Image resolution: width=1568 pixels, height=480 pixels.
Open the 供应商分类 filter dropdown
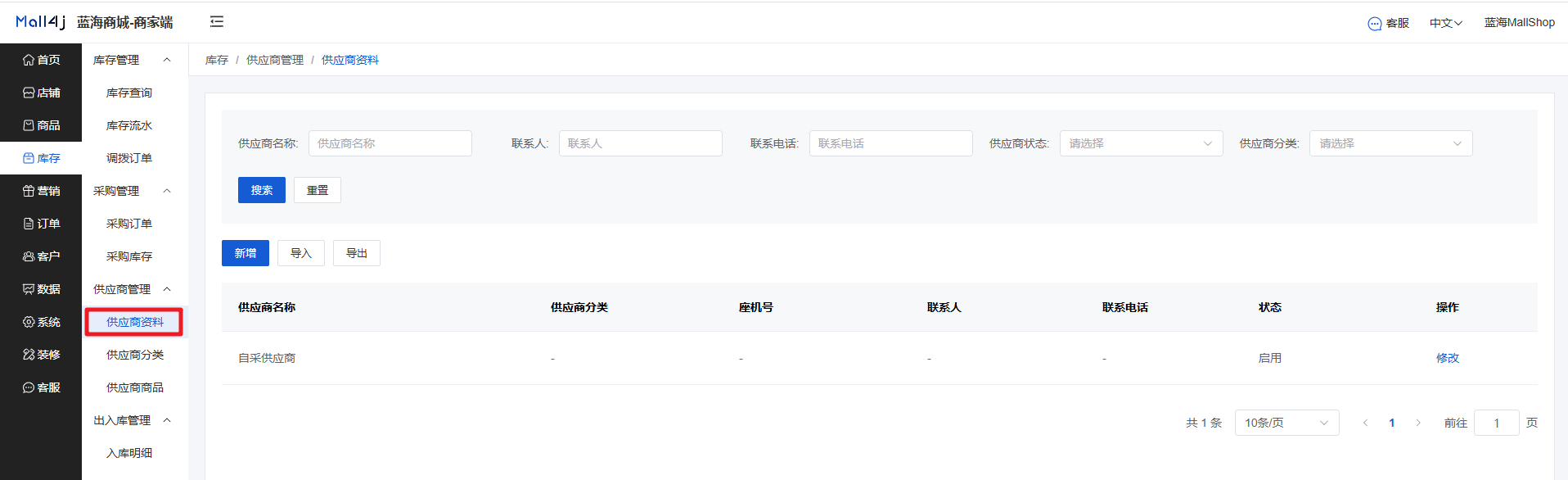[x=1390, y=143]
